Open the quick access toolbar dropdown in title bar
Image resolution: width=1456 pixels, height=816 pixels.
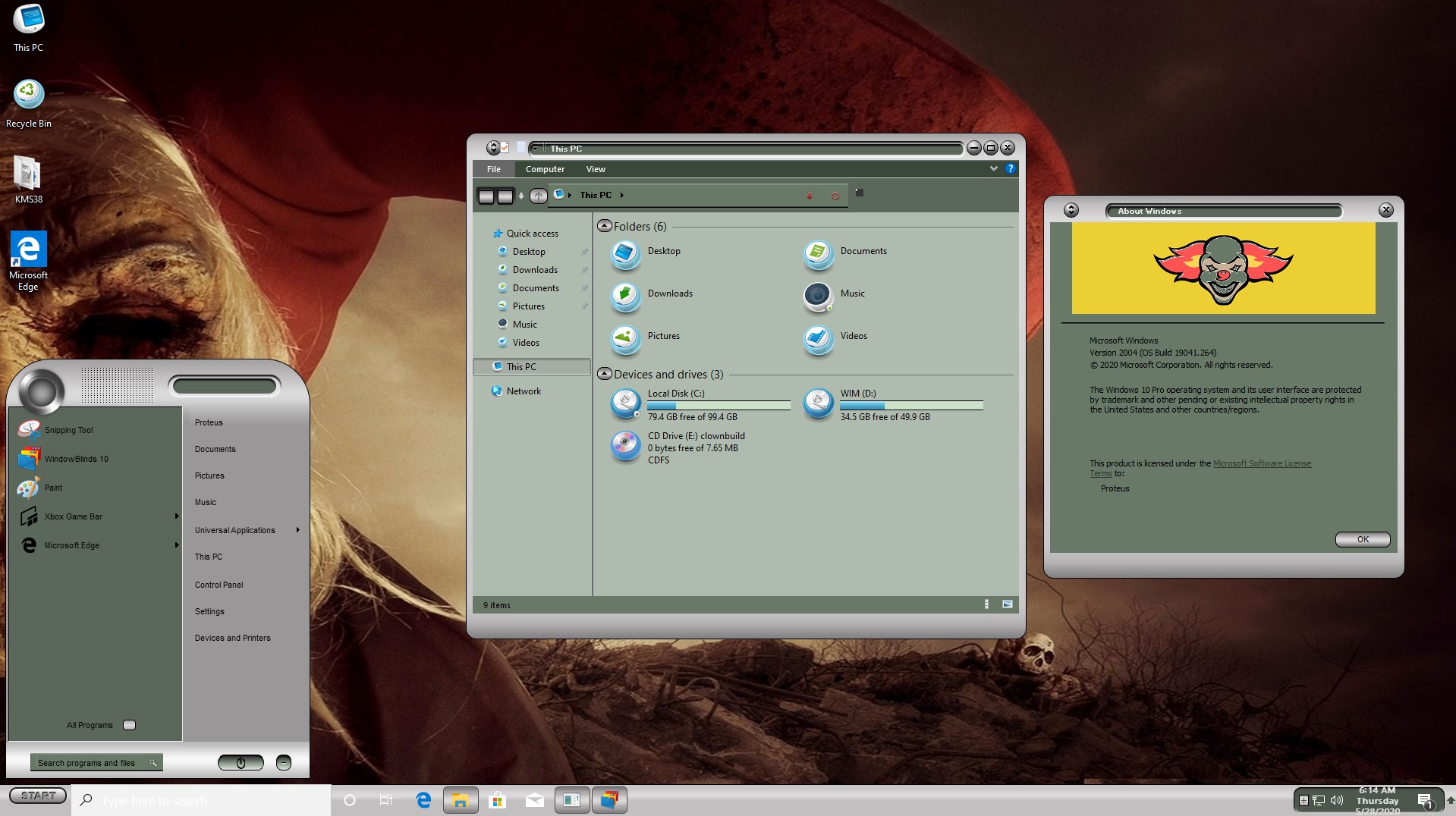coord(536,149)
